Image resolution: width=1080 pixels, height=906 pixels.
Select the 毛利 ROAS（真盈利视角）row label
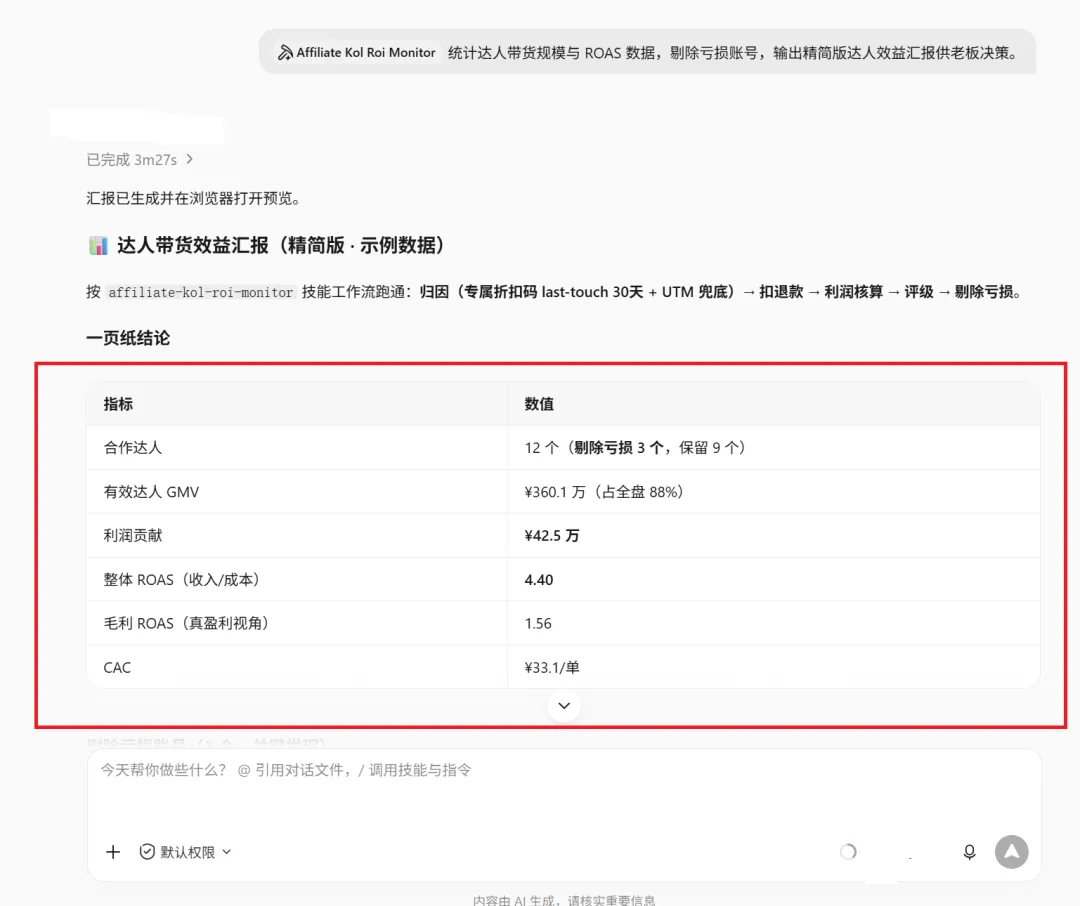(187, 624)
